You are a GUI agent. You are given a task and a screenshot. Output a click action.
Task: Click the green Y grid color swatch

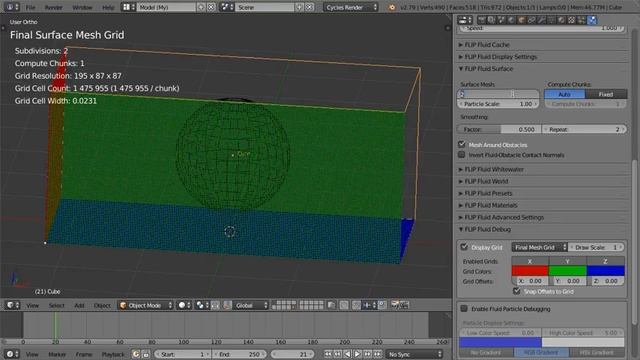tap(568, 271)
